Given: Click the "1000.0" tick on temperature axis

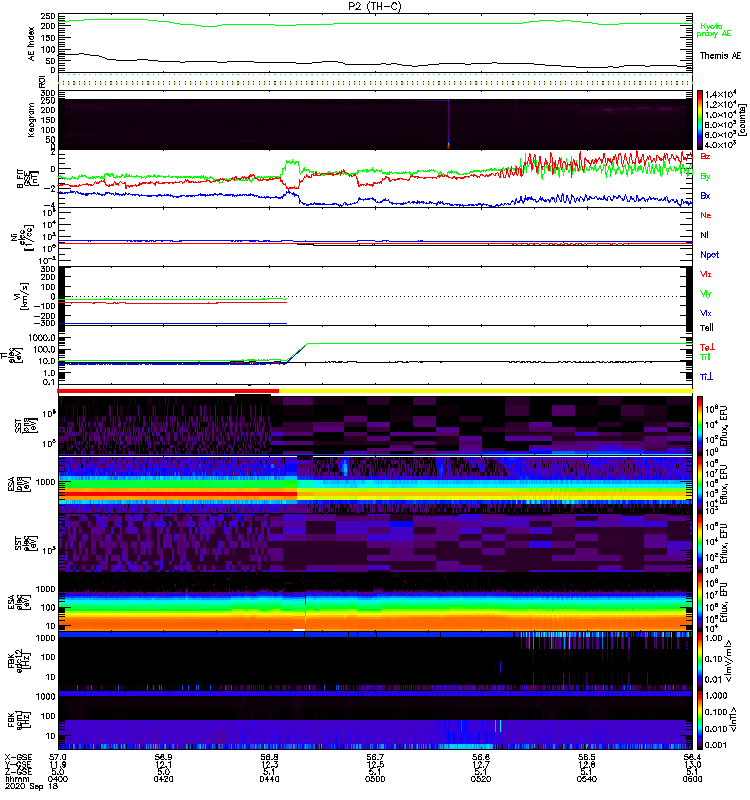Looking at the screenshot, I should (x=42, y=338).
